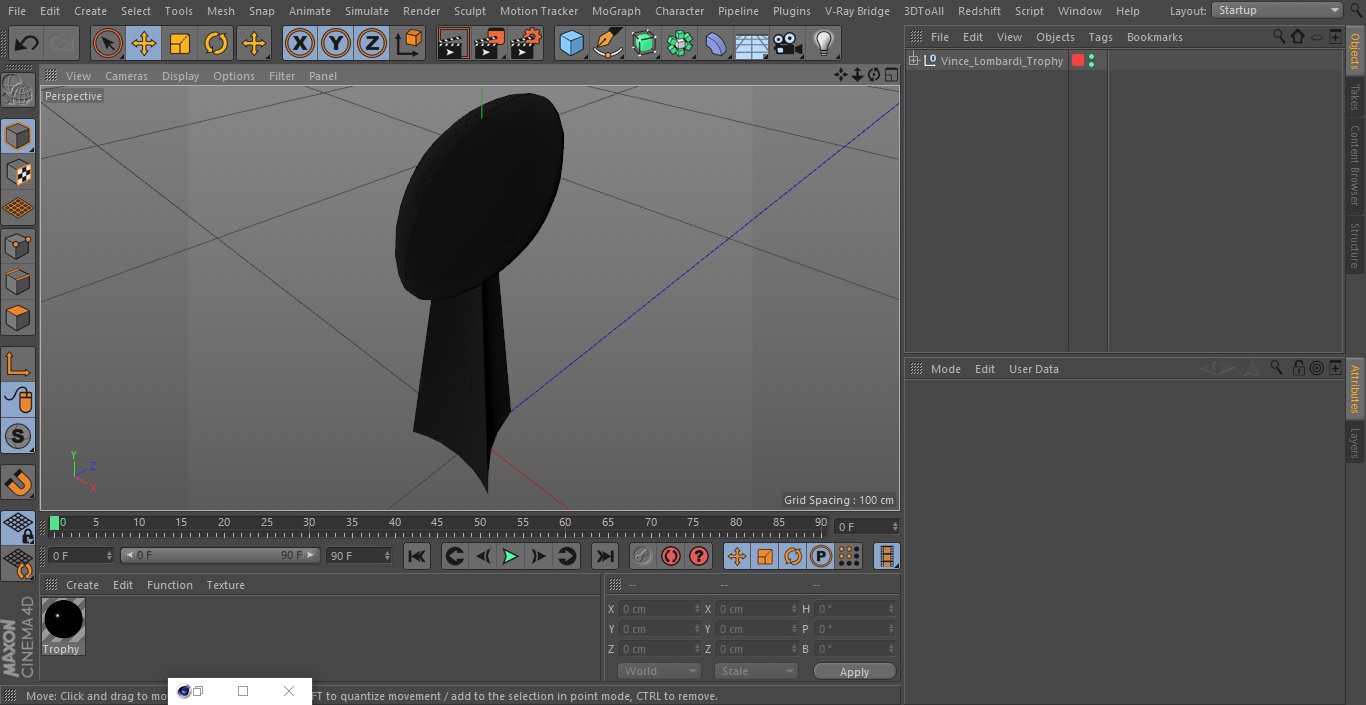Viewport: 1366px width, 705px height.
Task: Click frame 45 on the timeline ruler
Action: coord(437,523)
